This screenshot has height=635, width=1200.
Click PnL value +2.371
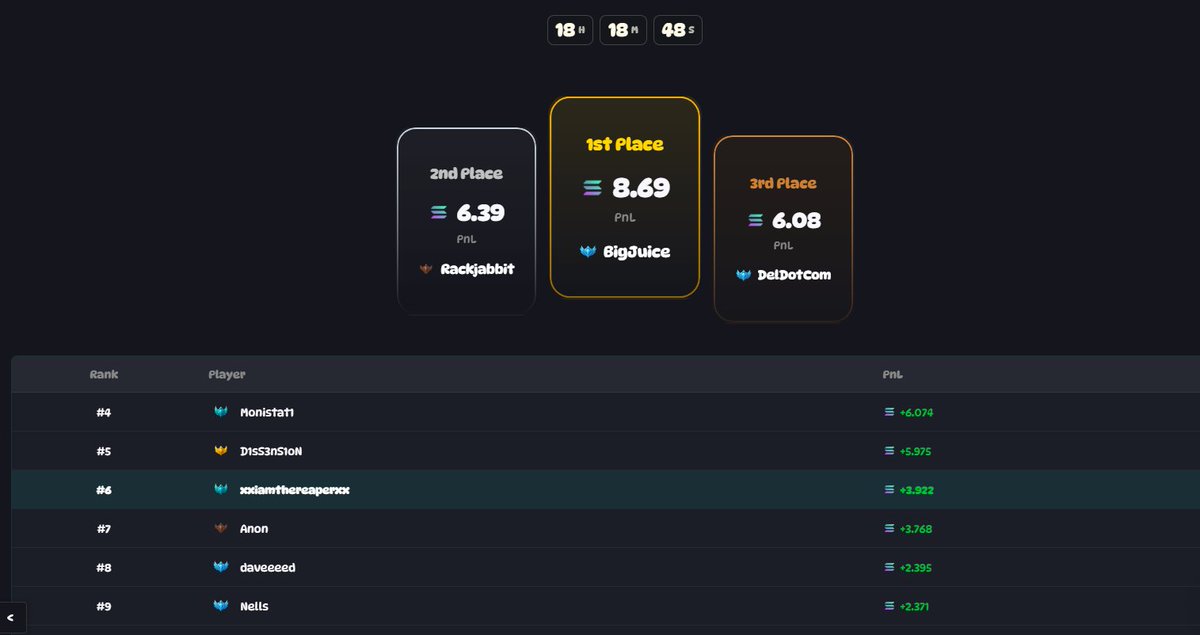pyautogui.click(x=915, y=606)
